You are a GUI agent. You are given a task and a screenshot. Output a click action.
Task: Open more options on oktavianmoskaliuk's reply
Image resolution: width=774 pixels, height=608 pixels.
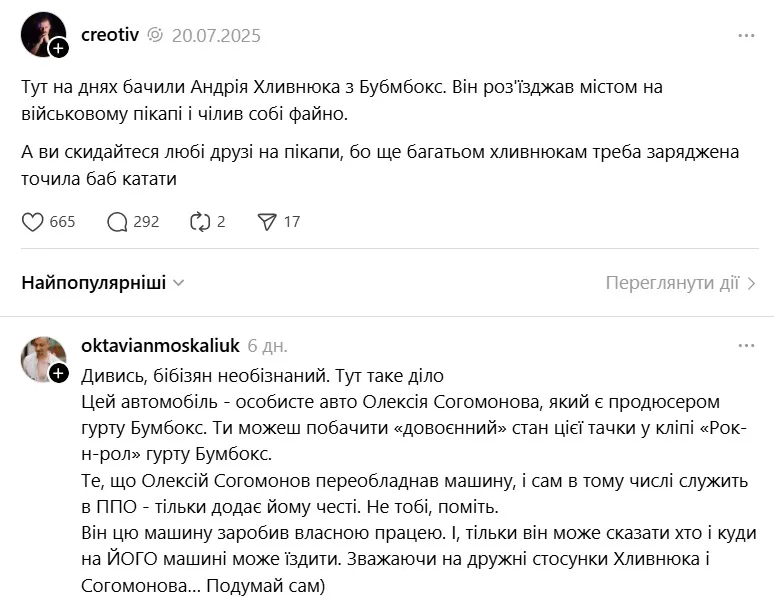[746, 346]
